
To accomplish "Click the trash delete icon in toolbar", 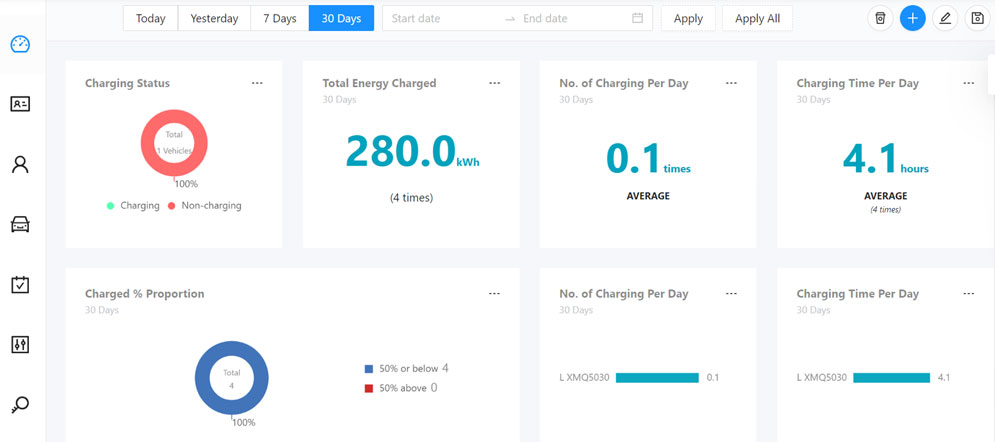I will [880, 18].
